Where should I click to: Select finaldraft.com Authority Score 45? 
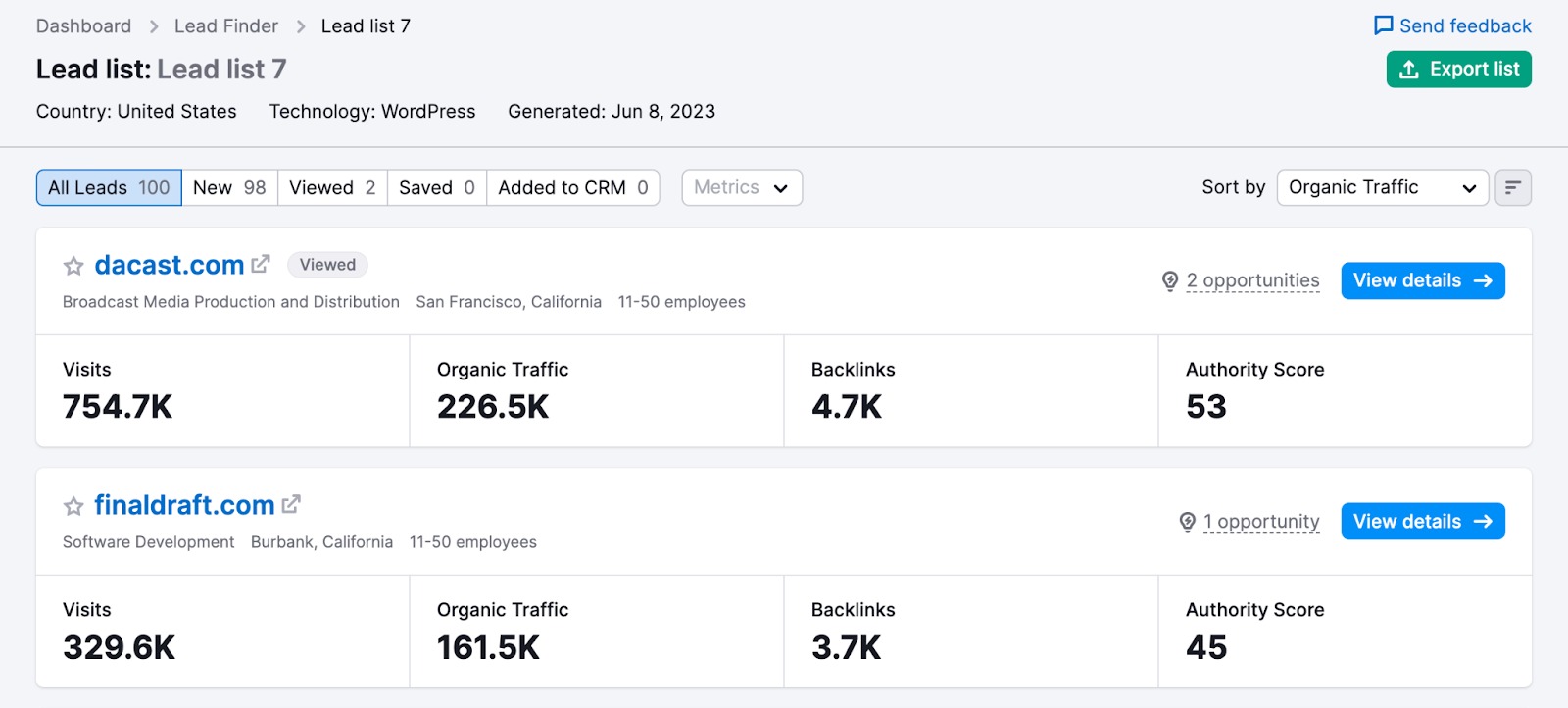1206,647
